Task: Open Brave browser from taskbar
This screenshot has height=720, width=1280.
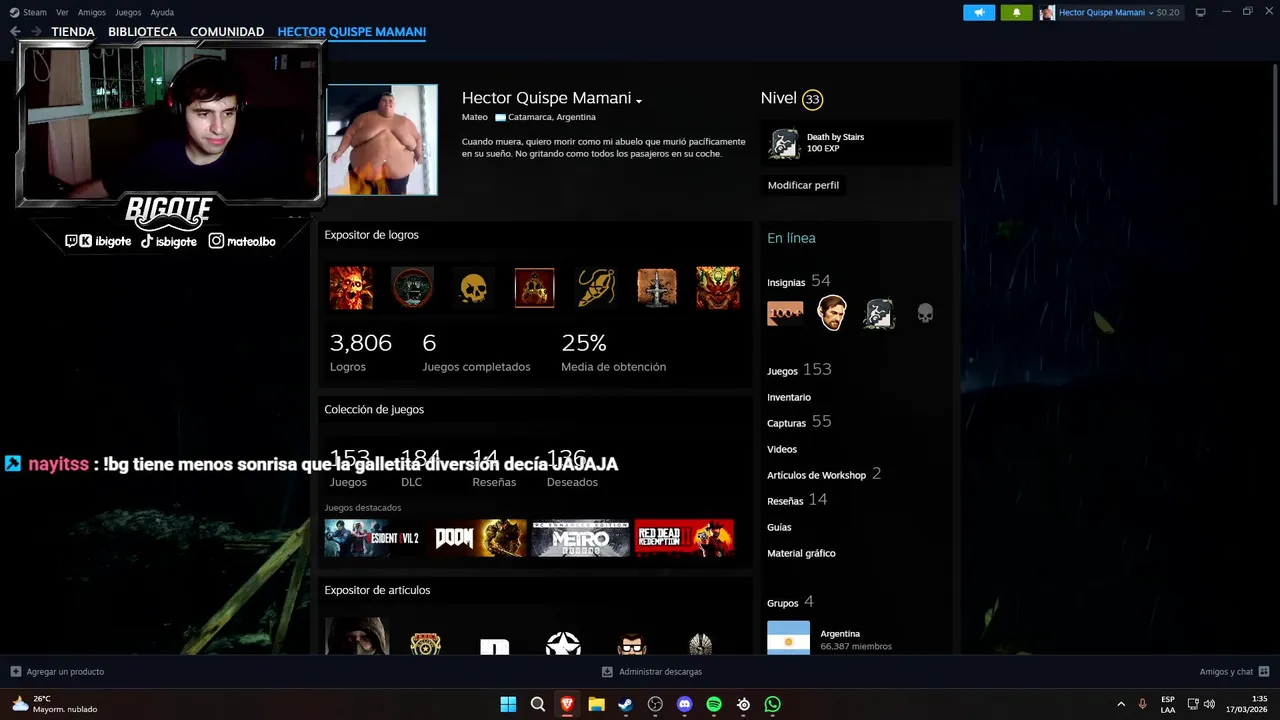Action: coord(567,704)
